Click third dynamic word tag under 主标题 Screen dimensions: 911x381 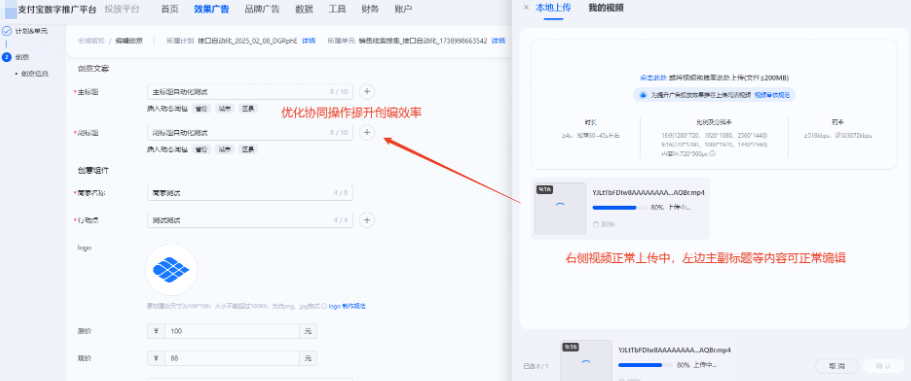point(248,109)
